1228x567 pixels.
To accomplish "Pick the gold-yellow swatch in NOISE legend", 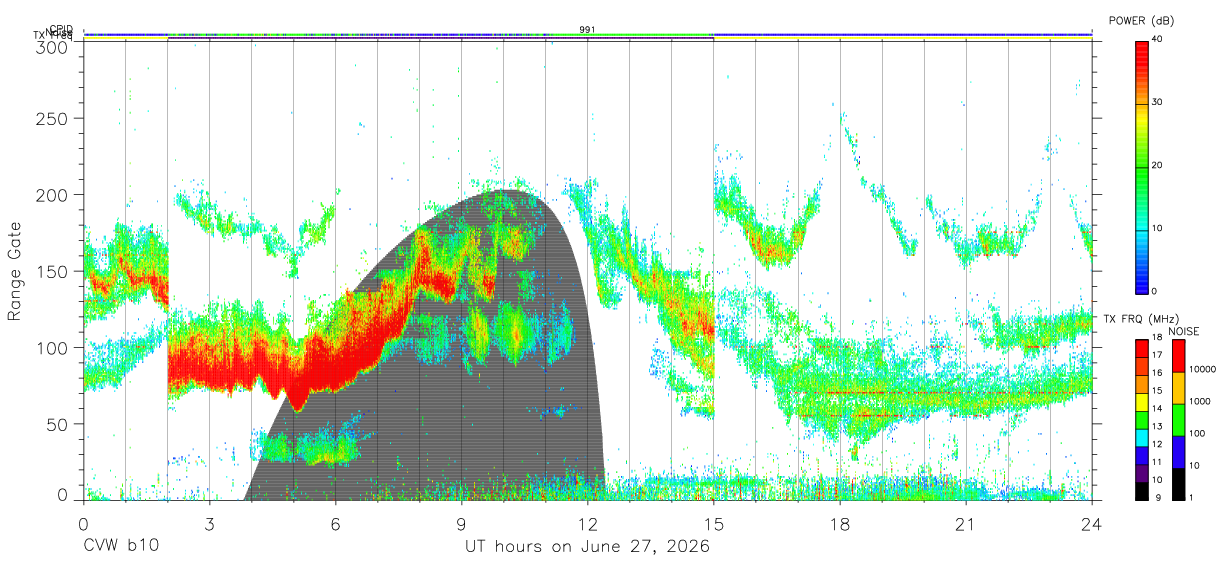I will 1178,388.
